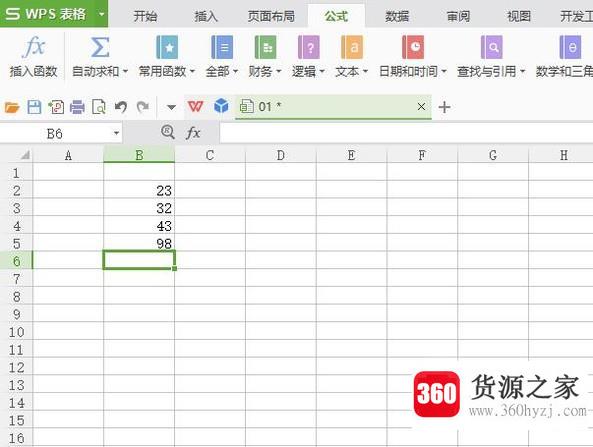Click the select-all corner triangle of the grid

click(25, 155)
